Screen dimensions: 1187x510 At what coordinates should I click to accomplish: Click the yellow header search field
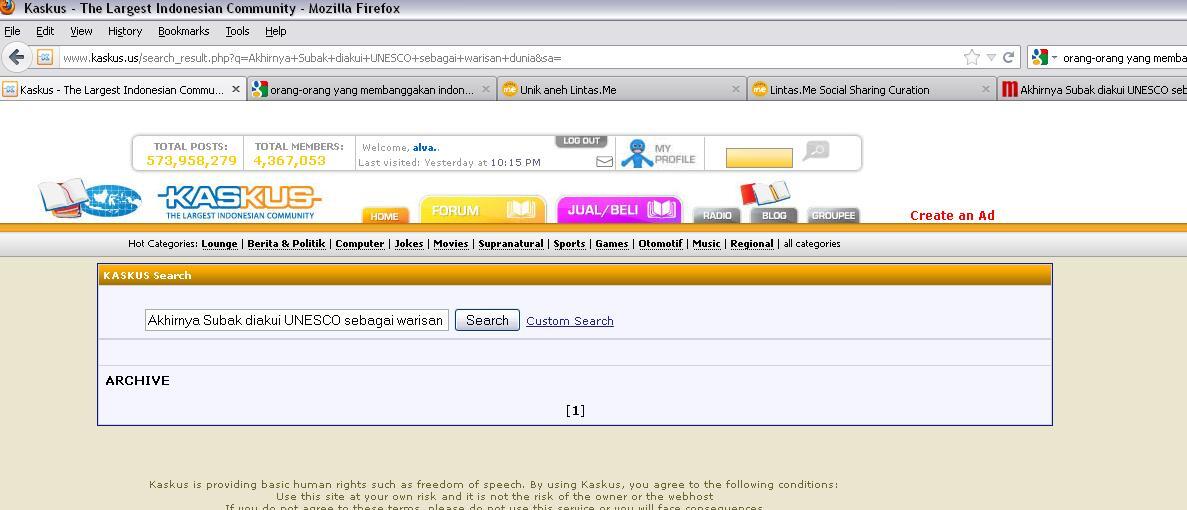coord(759,157)
